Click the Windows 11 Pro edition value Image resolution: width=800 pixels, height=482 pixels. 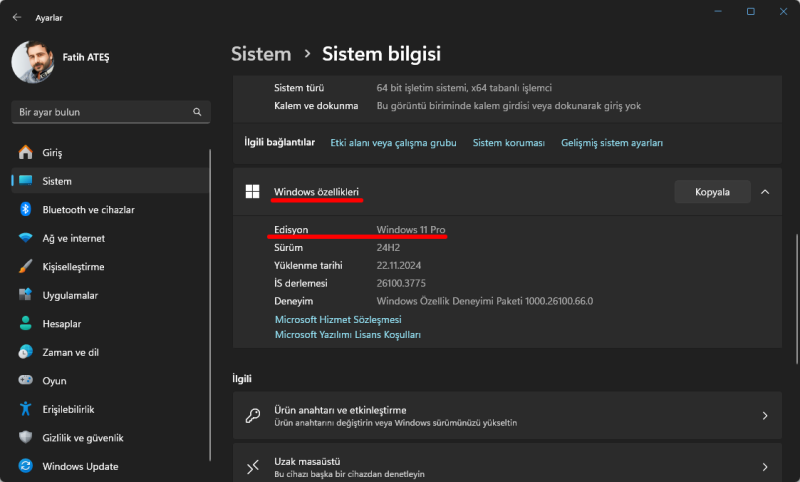[x=411, y=230]
